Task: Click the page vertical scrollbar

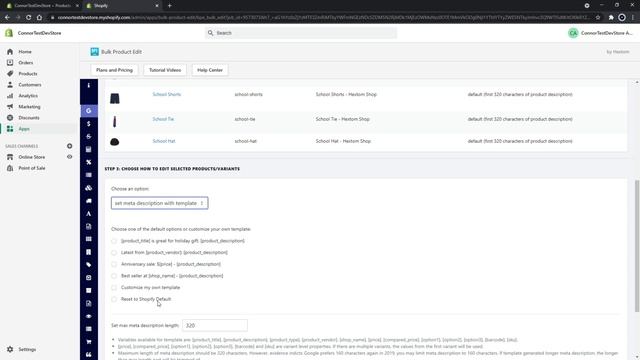Action: coord(637,246)
